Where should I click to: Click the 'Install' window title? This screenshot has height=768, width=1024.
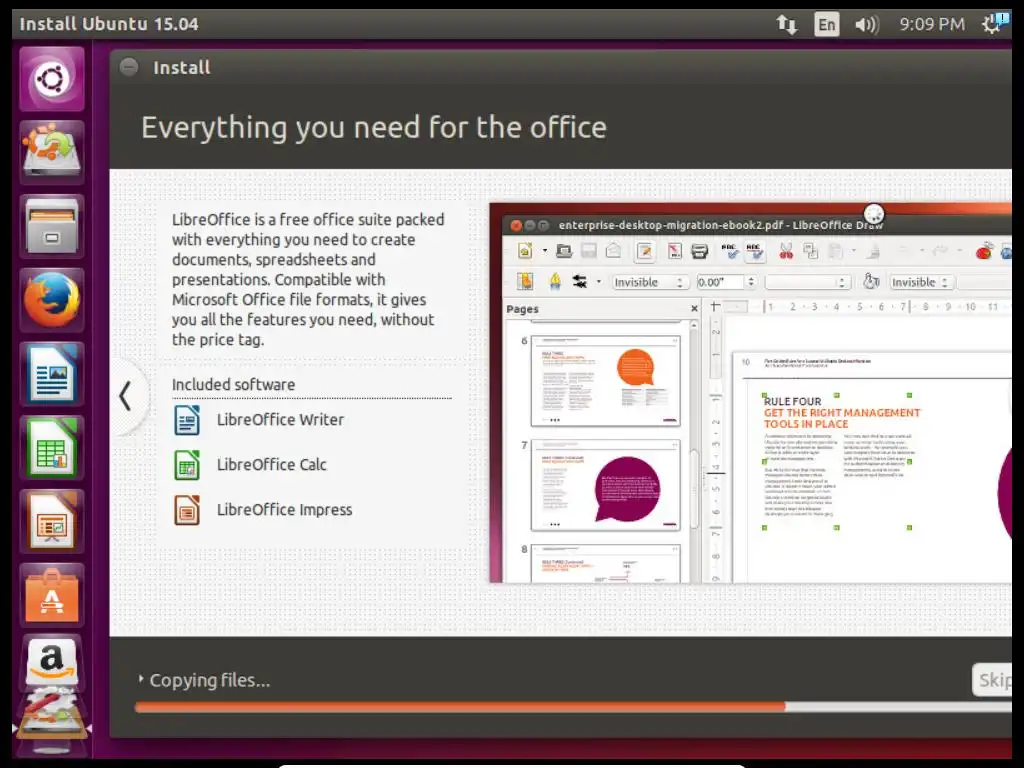(x=182, y=67)
